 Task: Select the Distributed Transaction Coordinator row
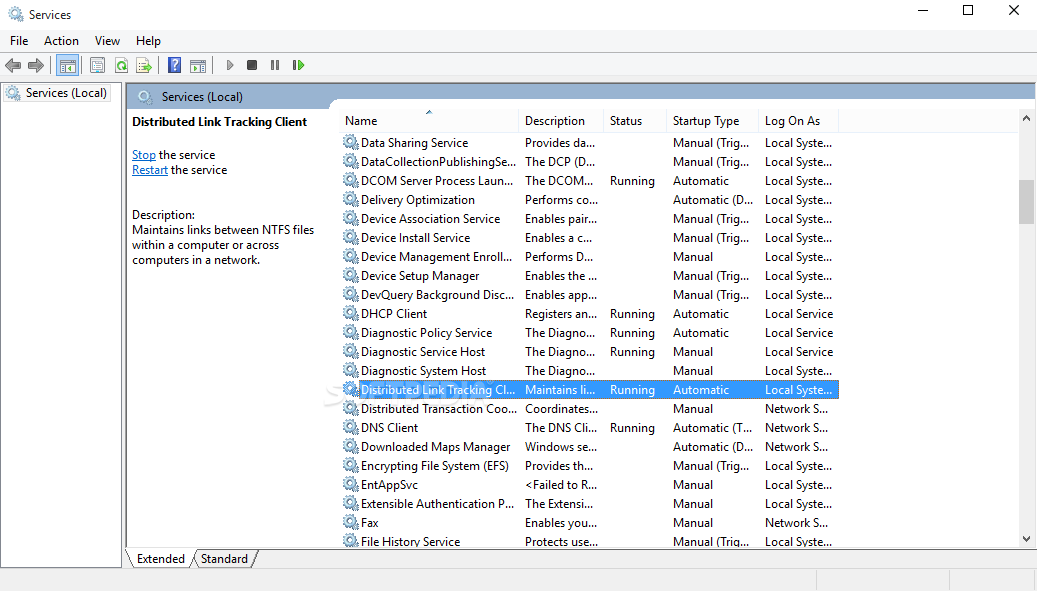[x=590, y=409]
